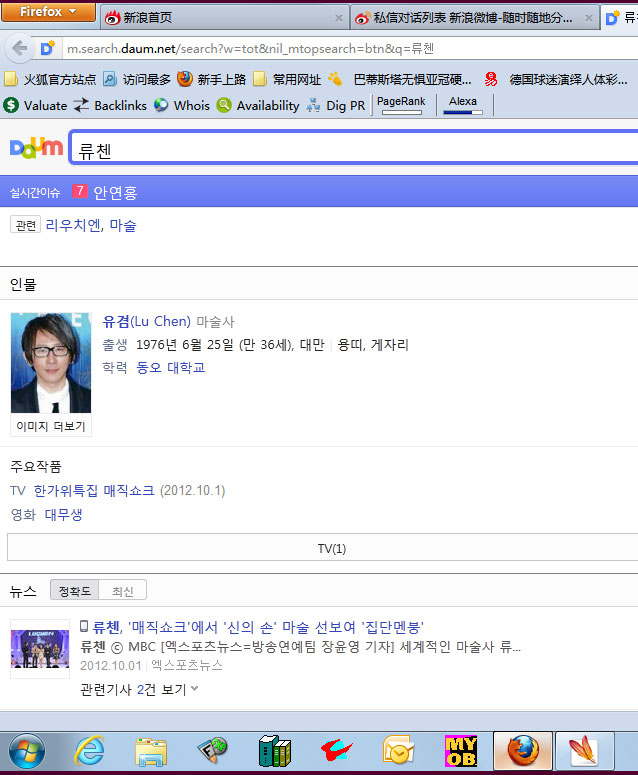Open the 류첸 매직쇼크 news headline
Viewport: 638px width, 775px height.
[x=258, y=627]
